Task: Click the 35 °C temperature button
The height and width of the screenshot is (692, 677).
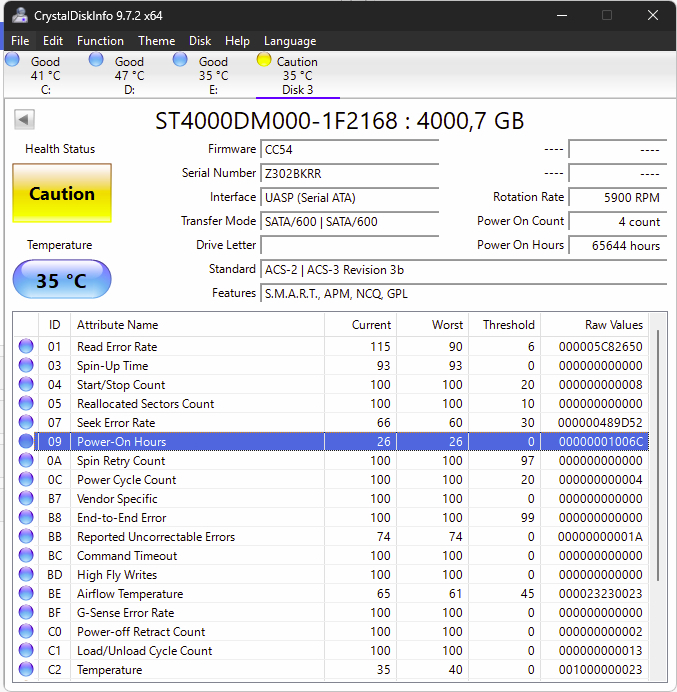Action: (x=62, y=279)
